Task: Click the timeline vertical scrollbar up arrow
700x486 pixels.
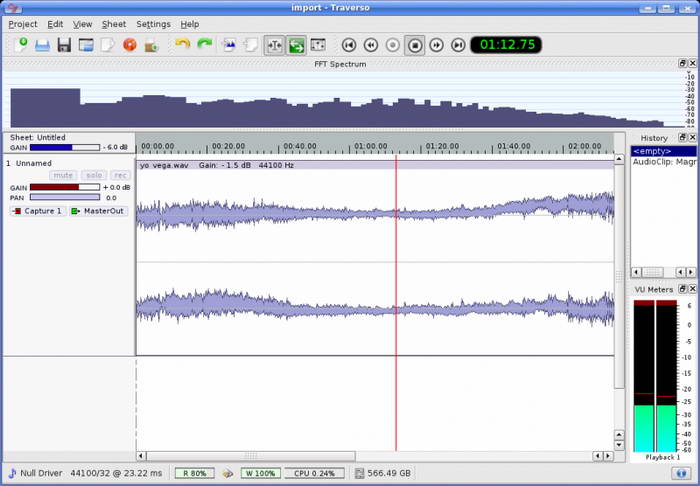Action: pyautogui.click(x=619, y=158)
